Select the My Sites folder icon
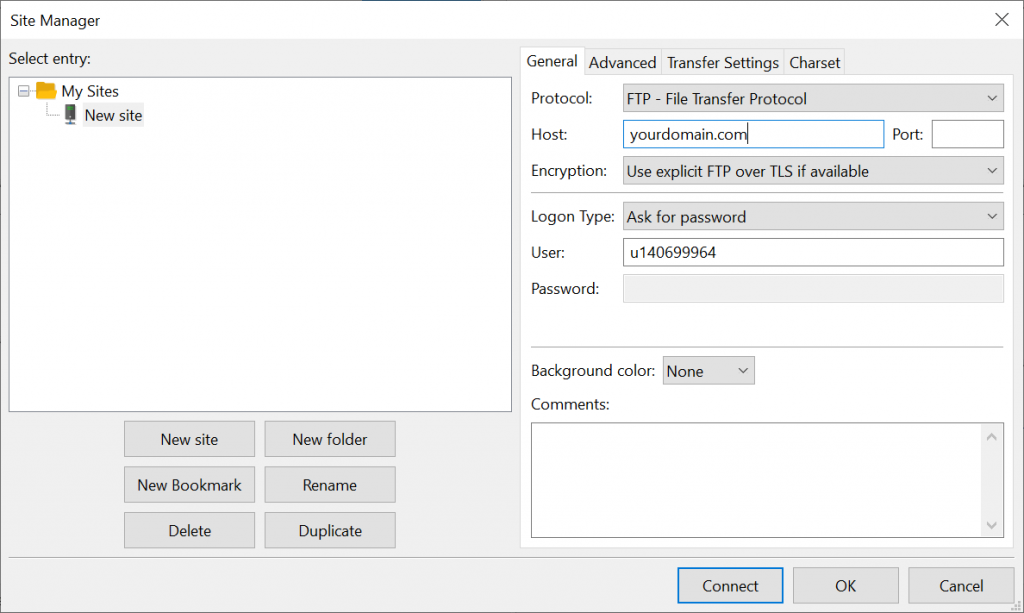The height and width of the screenshot is (613, 1024). pyautogui.click(x=46, y=91)
